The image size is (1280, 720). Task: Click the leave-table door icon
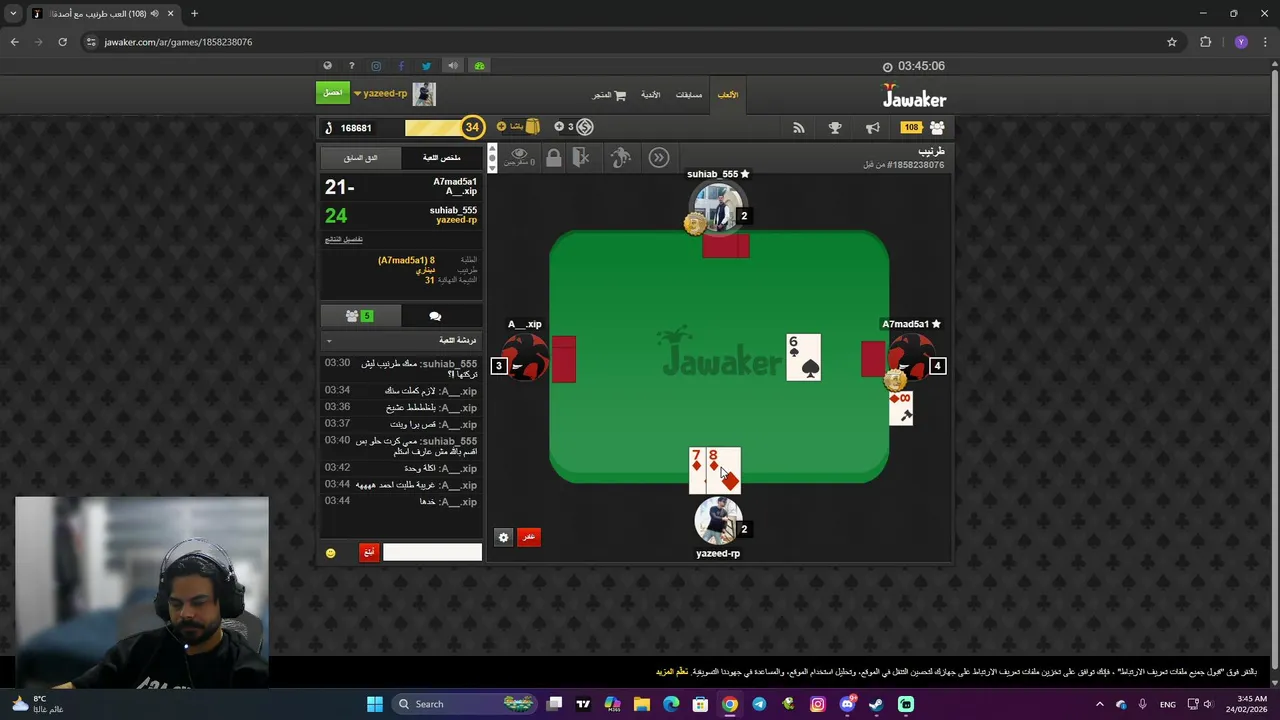[x=581, y=157]
